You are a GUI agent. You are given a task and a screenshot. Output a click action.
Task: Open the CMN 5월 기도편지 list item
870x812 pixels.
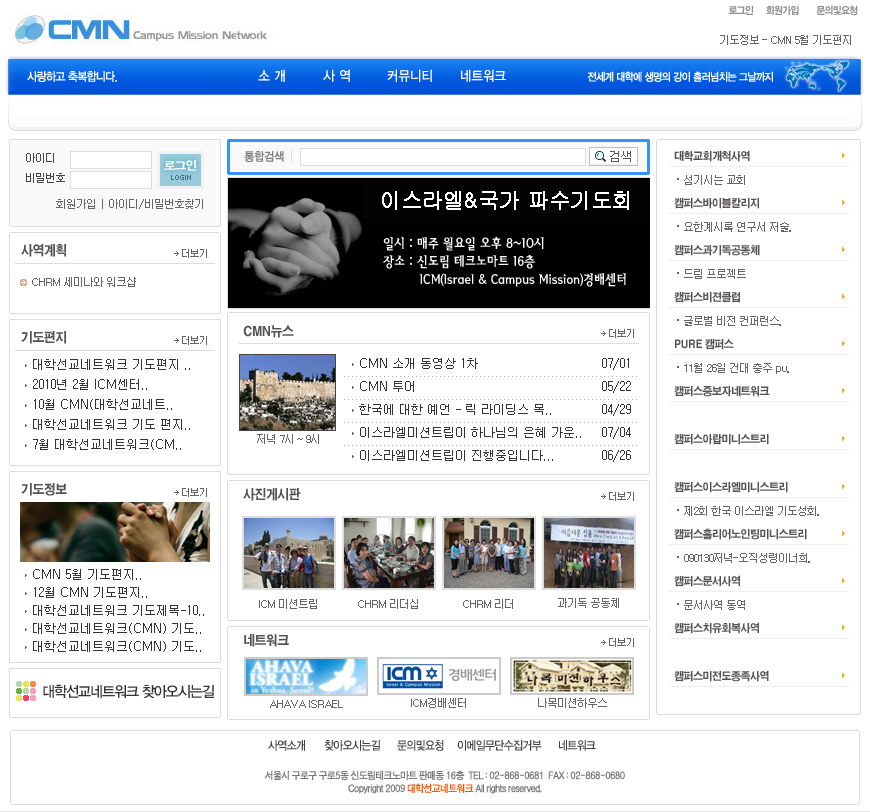point(87,574)
